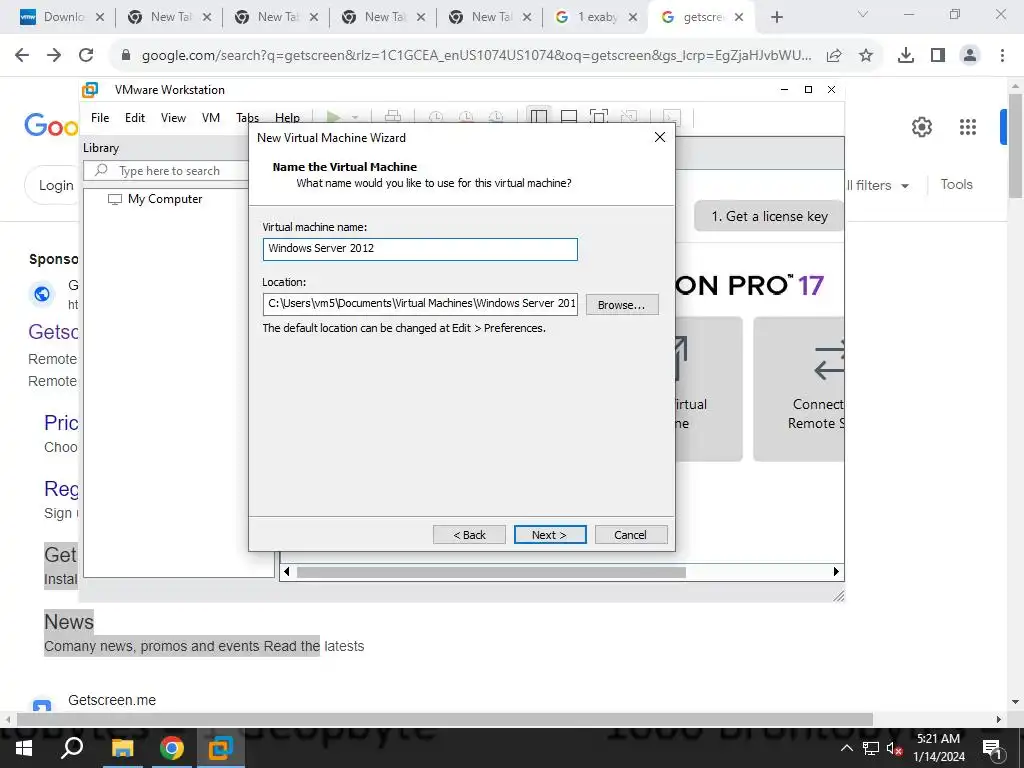Screen dimensions: 1024x768
Task: Click the Getscreen.me result at the bottom
Action: pos(112,700)
